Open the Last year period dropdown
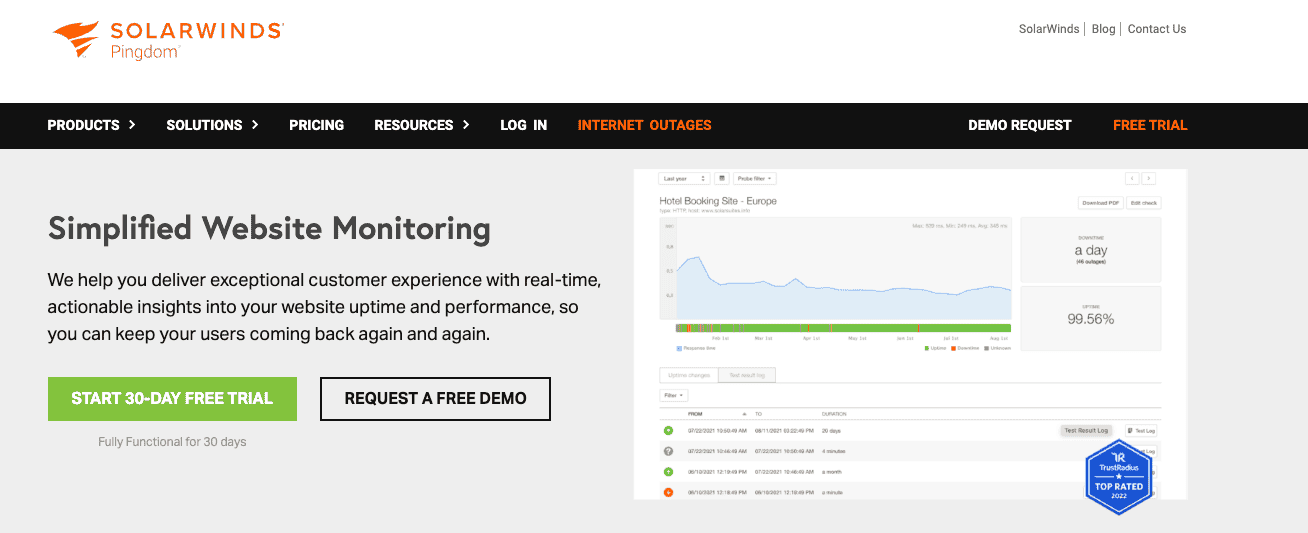This screenshot has height=533, width=1308. click(684, 178)
